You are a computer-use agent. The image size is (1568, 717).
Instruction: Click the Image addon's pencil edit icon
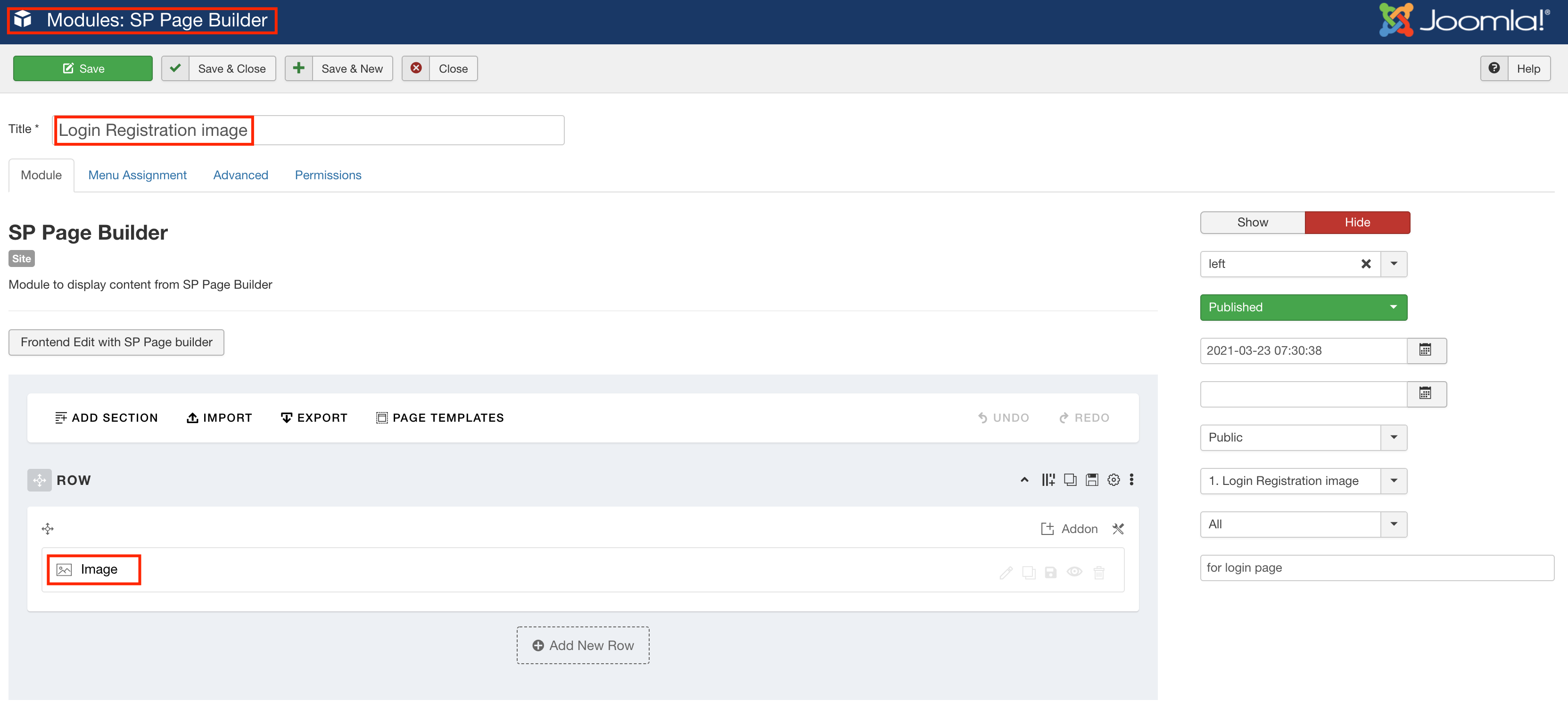click(1006, 572)
